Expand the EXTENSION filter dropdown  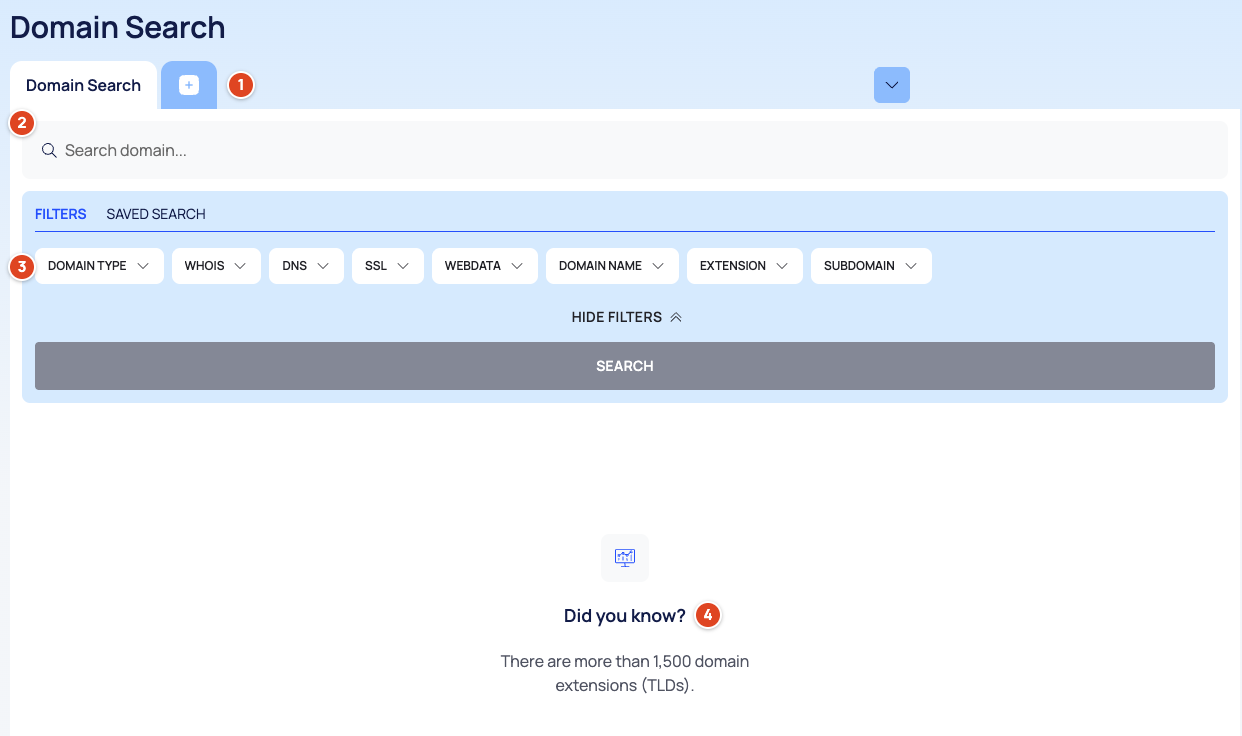tap(745, 266)
